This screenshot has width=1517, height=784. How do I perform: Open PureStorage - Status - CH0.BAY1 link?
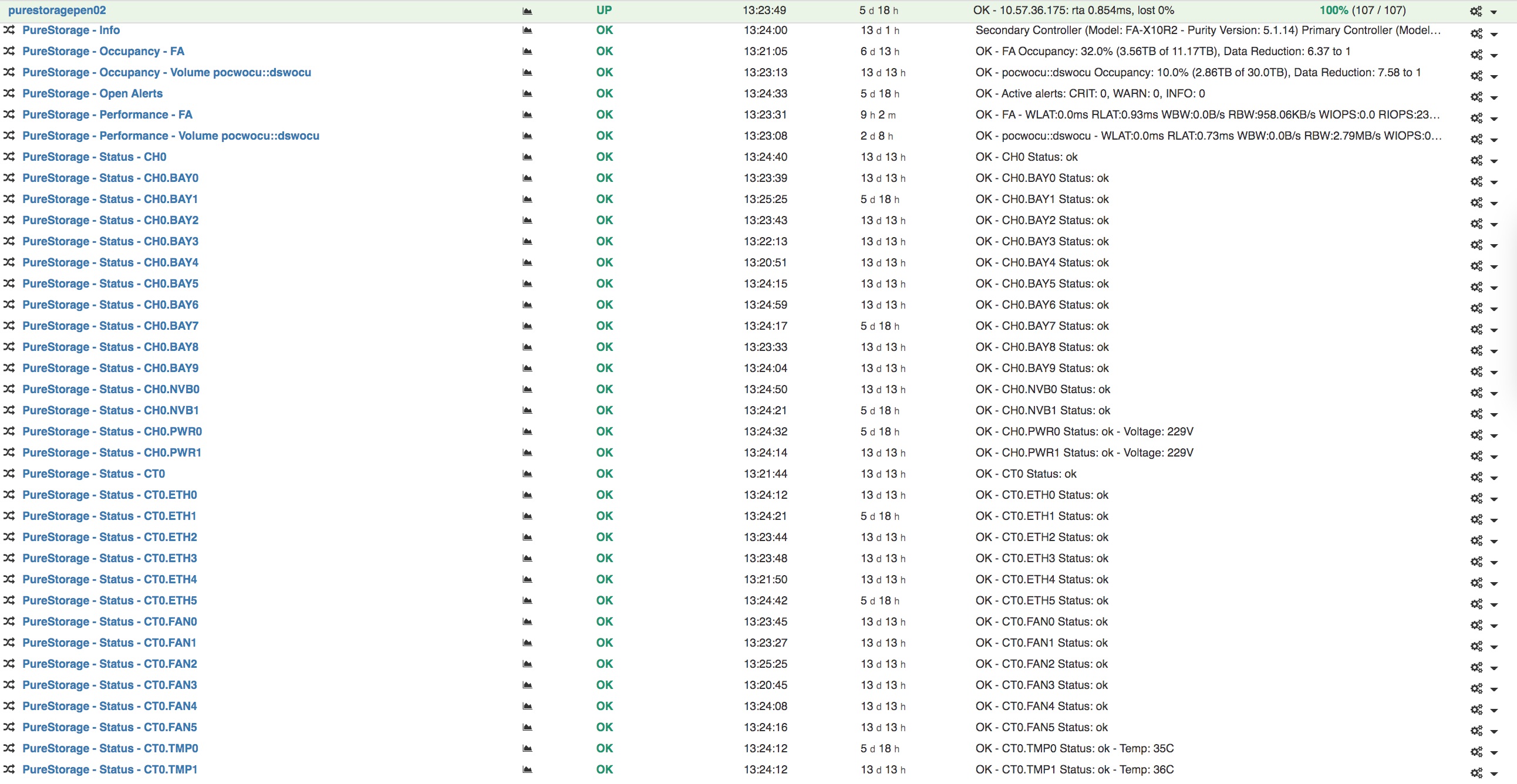pyautogui.click(x=110, y=199)
